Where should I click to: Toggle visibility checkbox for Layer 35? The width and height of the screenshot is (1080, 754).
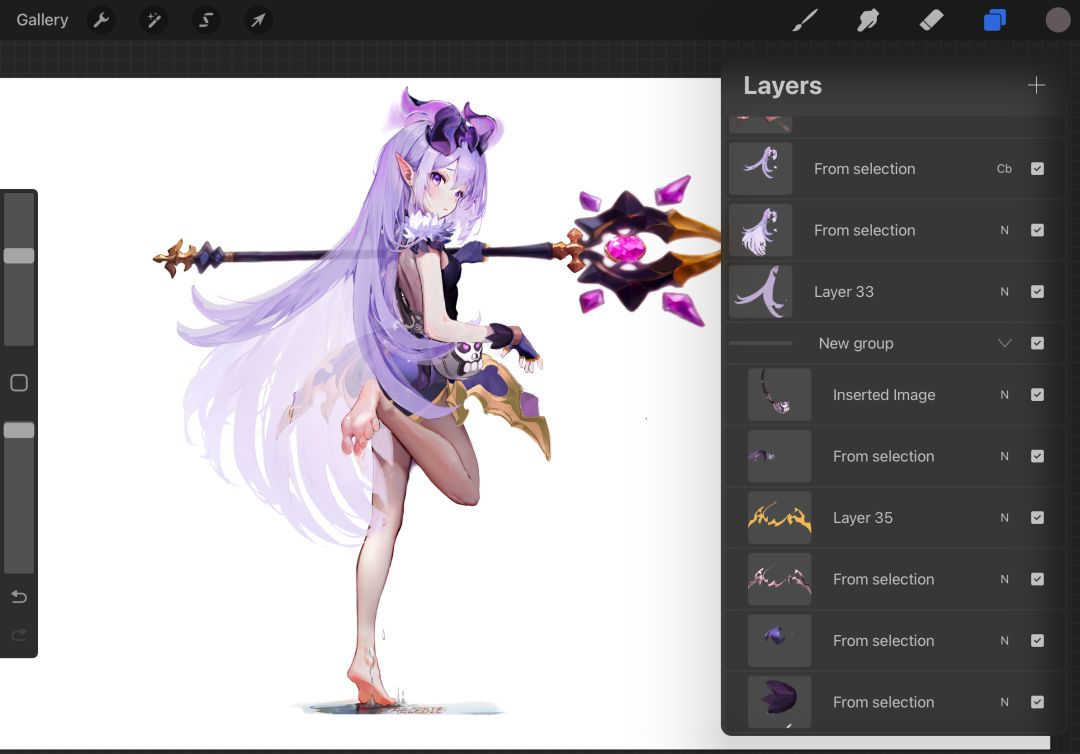1037,518
